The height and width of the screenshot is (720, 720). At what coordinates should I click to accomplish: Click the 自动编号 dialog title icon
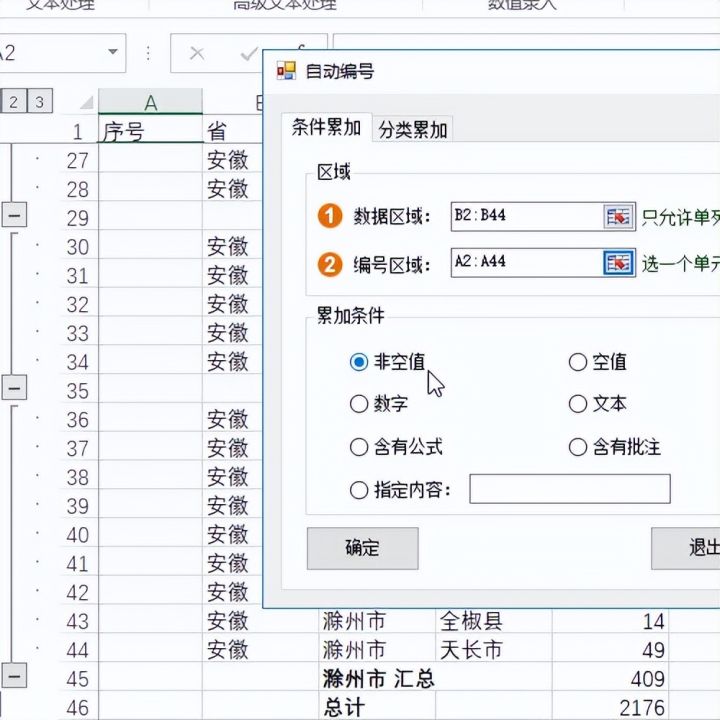(286, 71)
